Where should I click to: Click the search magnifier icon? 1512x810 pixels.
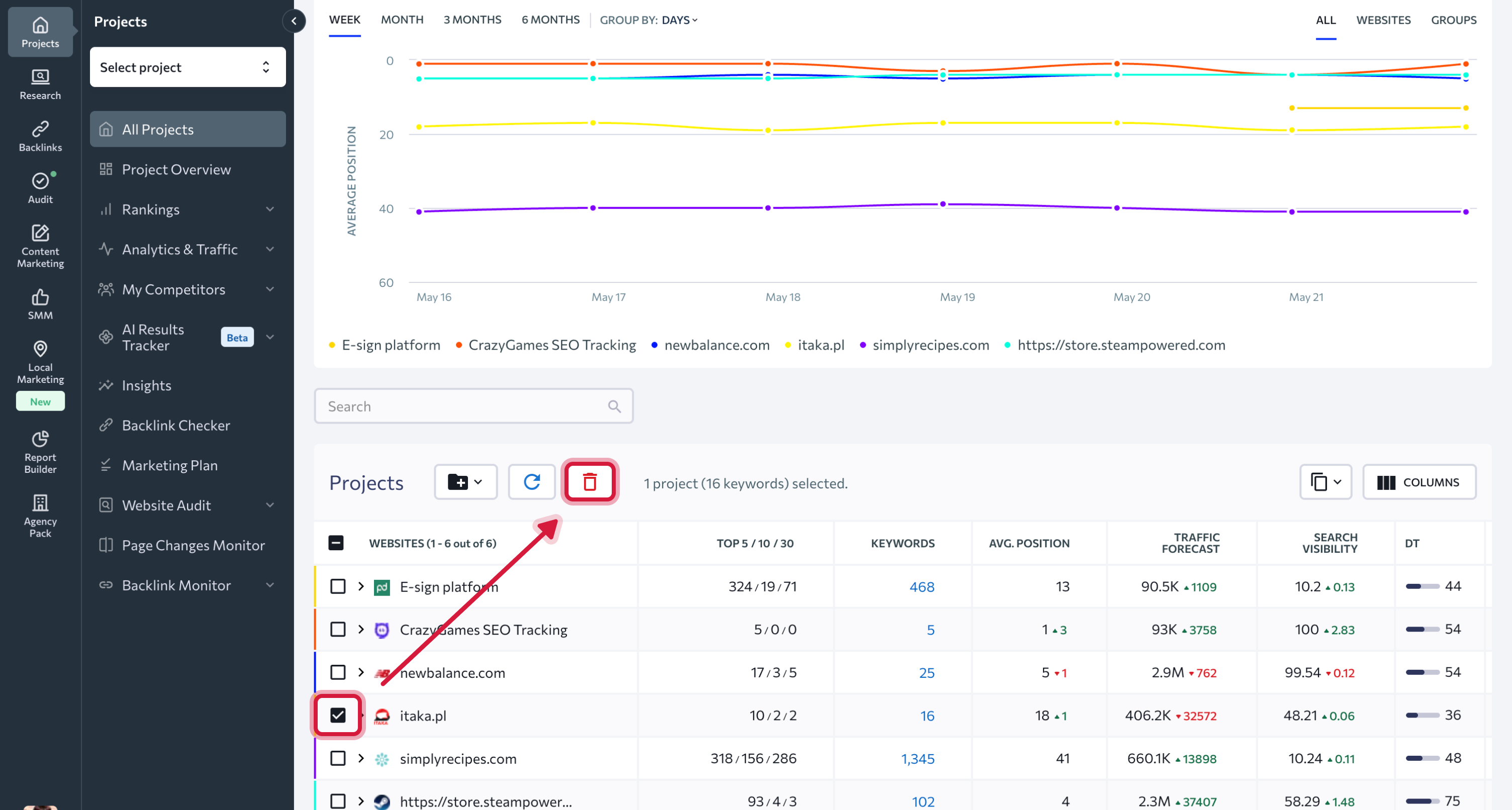coord(614,406)
